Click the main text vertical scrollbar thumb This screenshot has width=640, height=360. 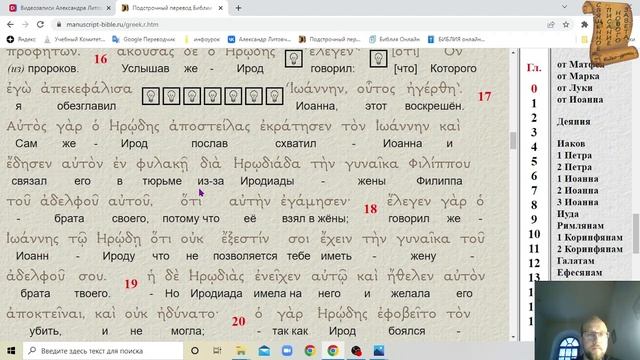[x=513, y=141]
